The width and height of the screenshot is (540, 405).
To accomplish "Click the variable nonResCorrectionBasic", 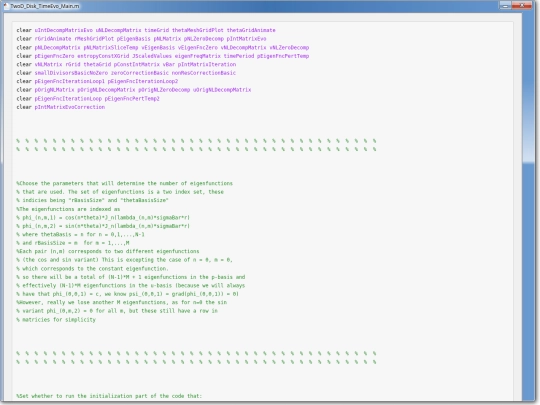I will [x=204, y=73].
